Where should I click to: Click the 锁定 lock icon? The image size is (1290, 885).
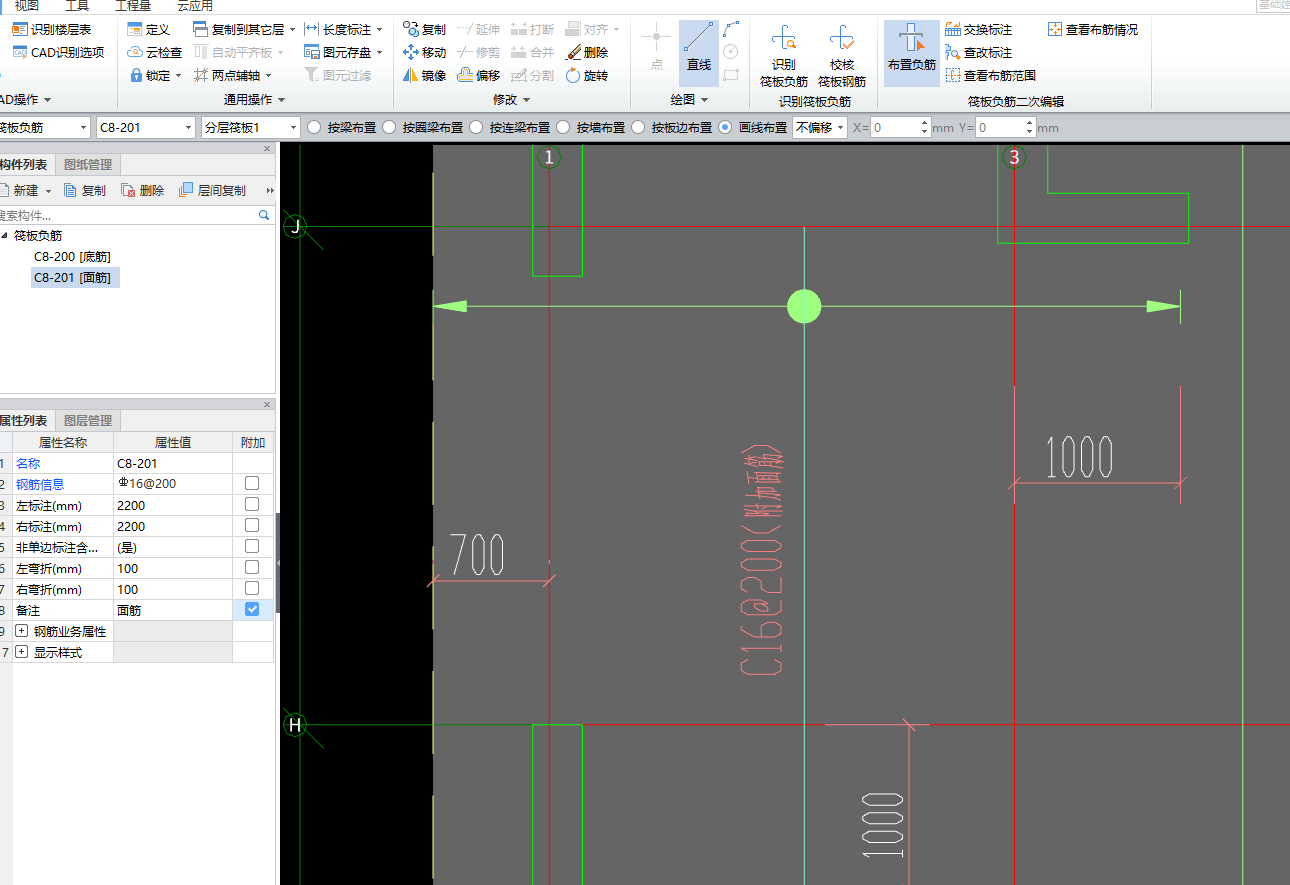136,75
